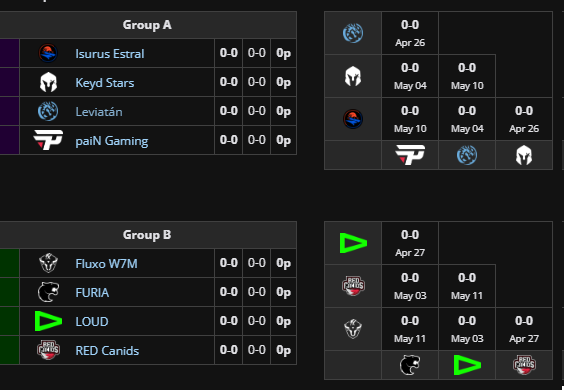Open the Isurus Estral team link
Viewport: 564px width, 390px height.
click(x=110, y=54)
